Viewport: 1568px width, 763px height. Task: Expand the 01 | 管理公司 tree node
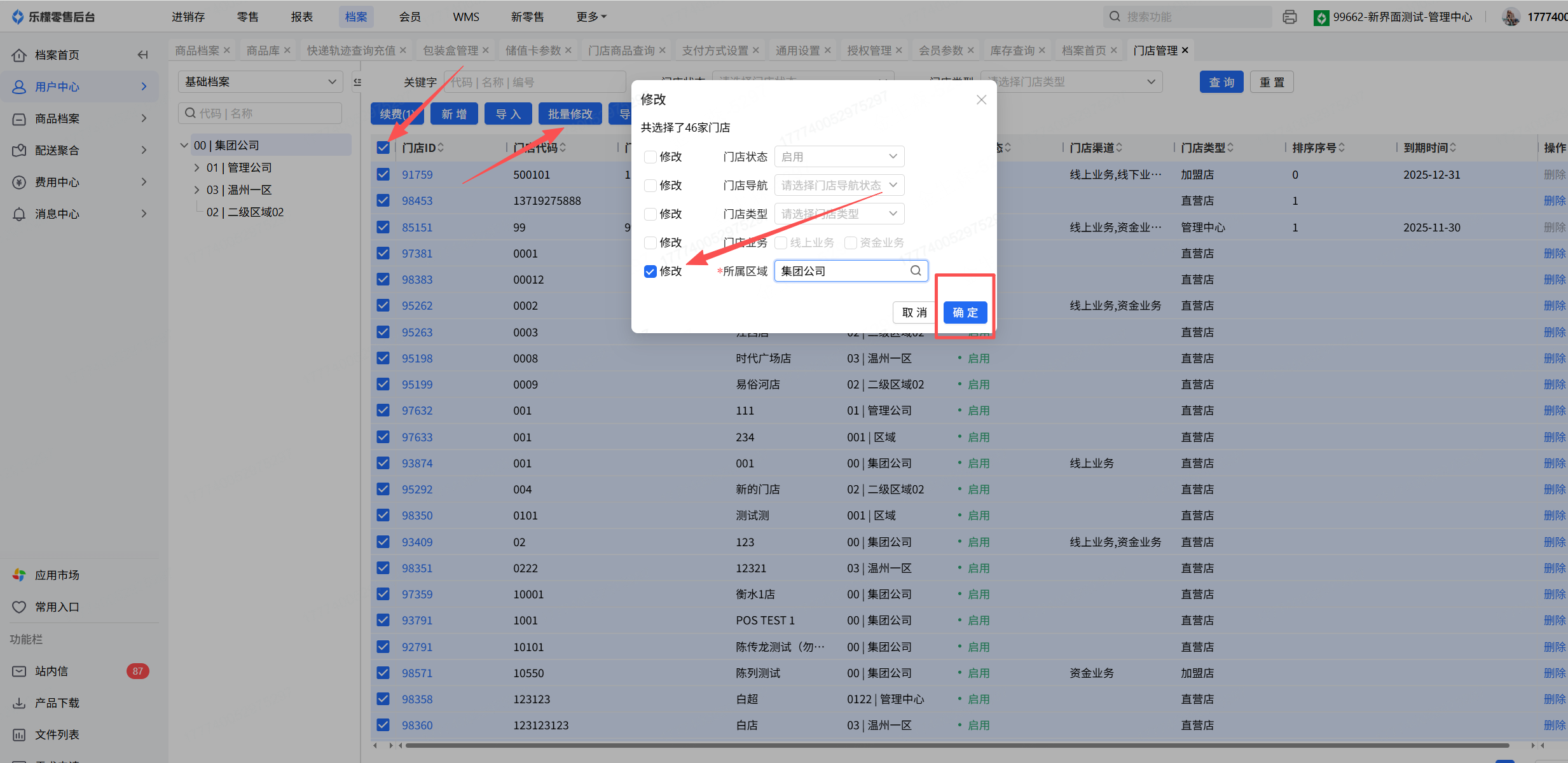197,168
